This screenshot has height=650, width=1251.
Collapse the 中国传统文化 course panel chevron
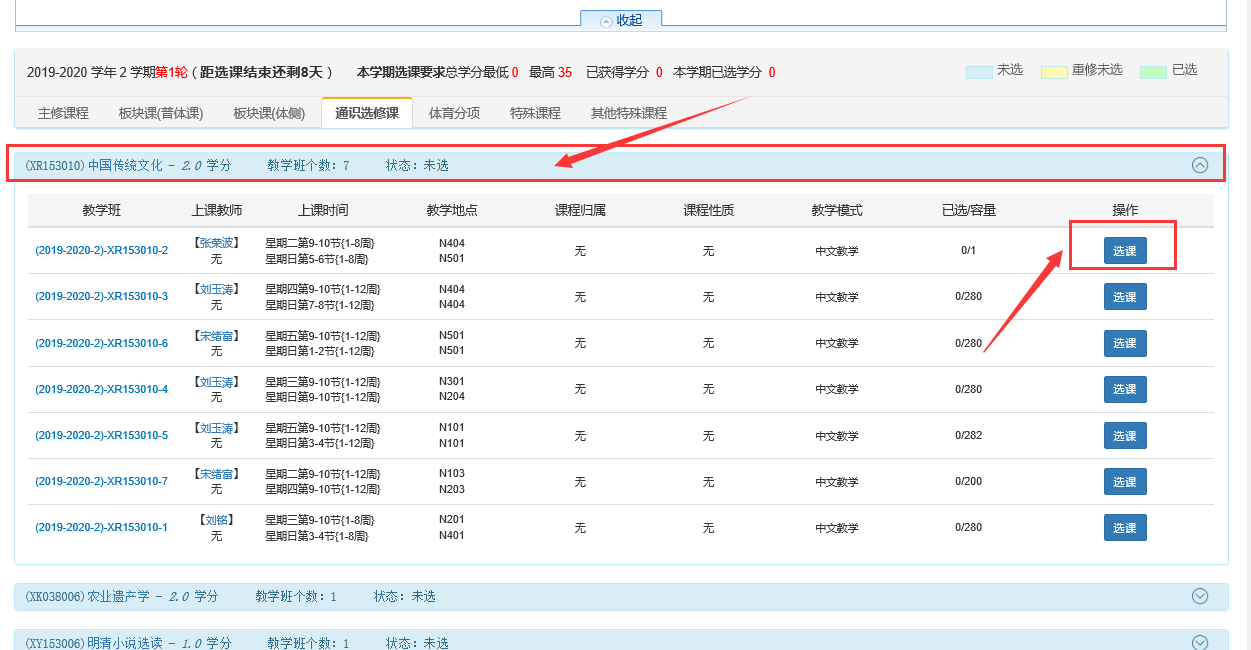tap(1200, 165)
